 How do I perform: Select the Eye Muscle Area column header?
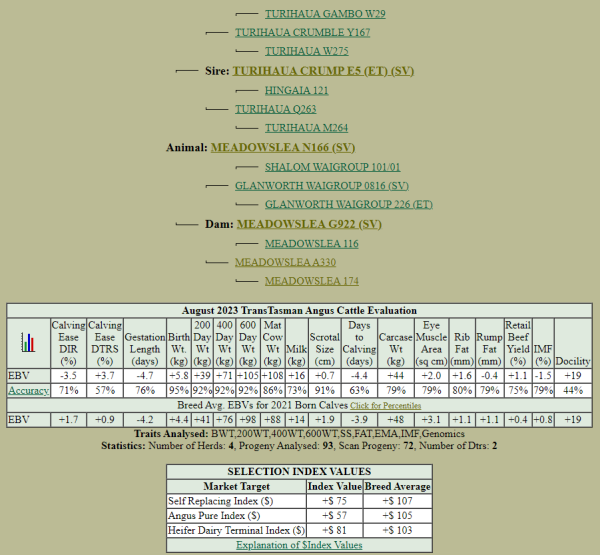coord(431,343)
